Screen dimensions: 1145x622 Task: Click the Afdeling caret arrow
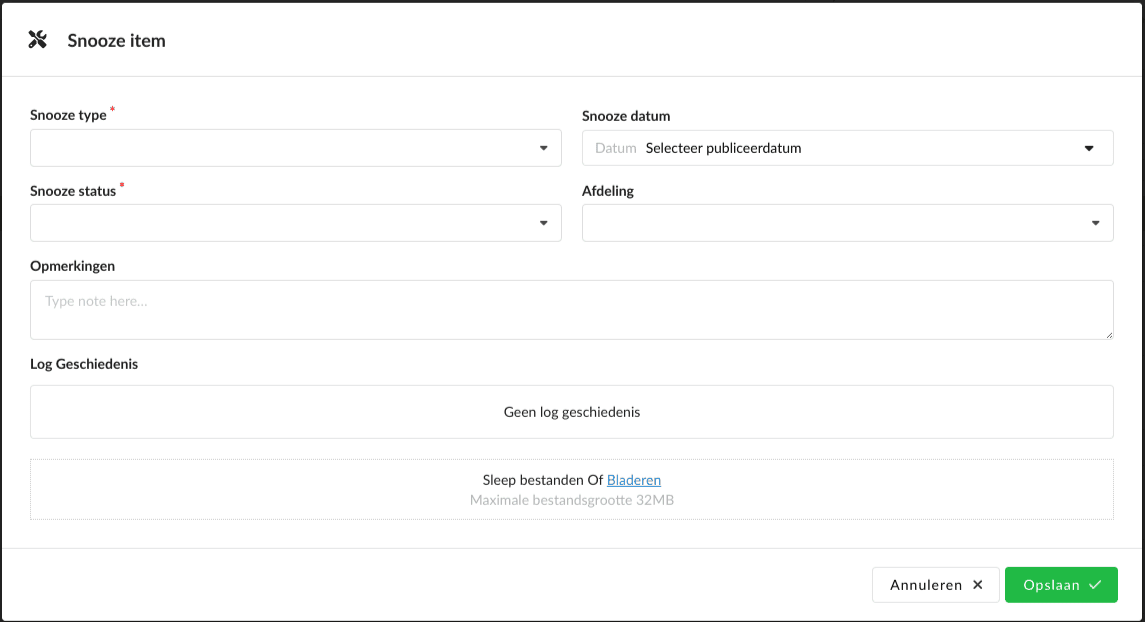1095,223
